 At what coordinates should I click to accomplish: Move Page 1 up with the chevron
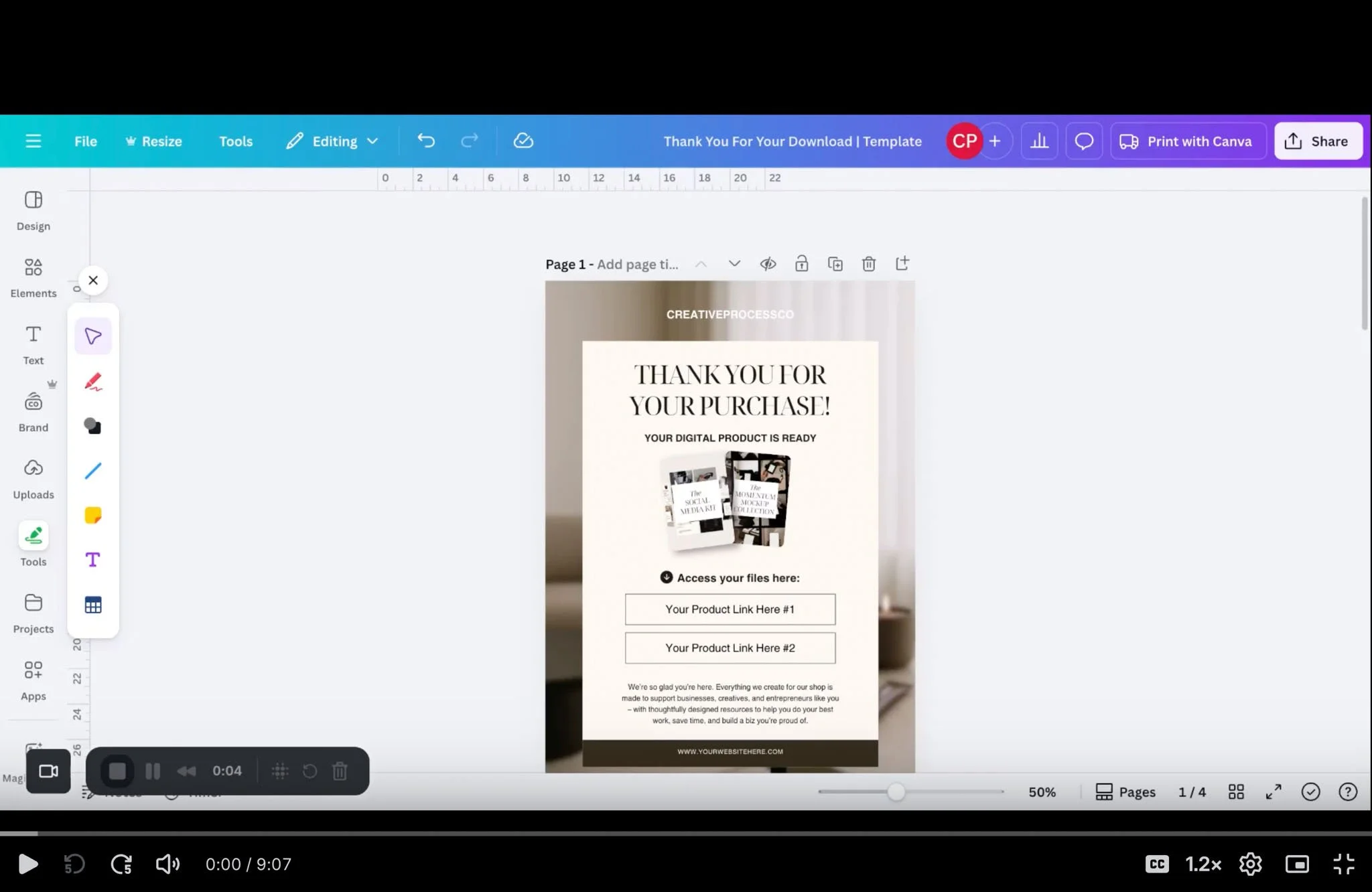pos(701,264)
